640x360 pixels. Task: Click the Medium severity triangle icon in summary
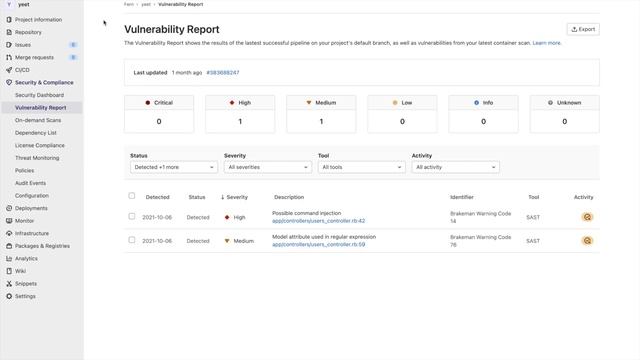[309, 103]
